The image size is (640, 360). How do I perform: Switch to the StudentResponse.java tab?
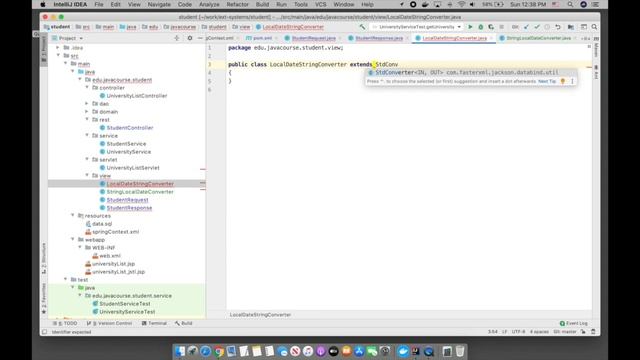click(379, 38)
